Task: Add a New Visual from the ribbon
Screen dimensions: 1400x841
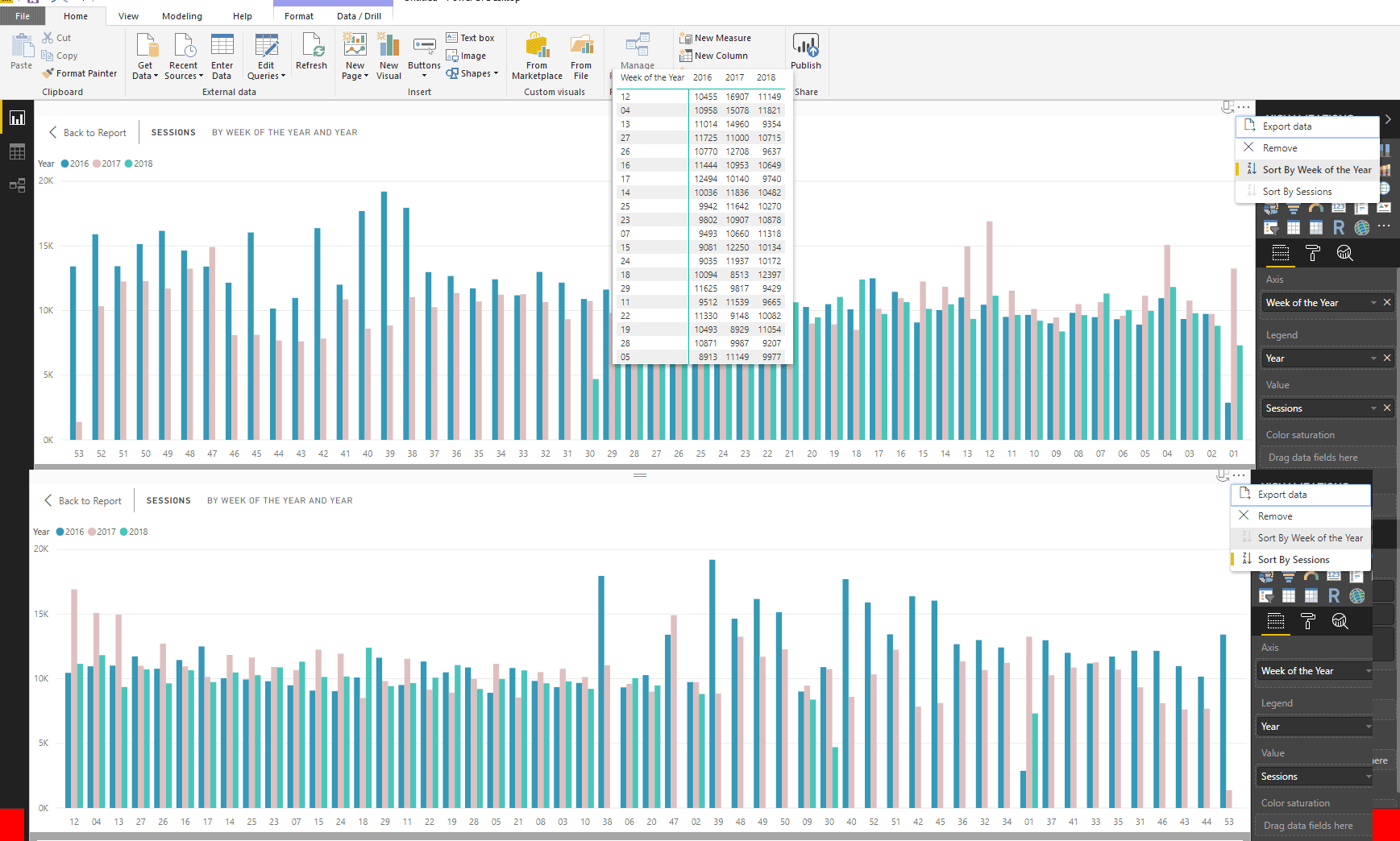Action: [x=388, y=56]
